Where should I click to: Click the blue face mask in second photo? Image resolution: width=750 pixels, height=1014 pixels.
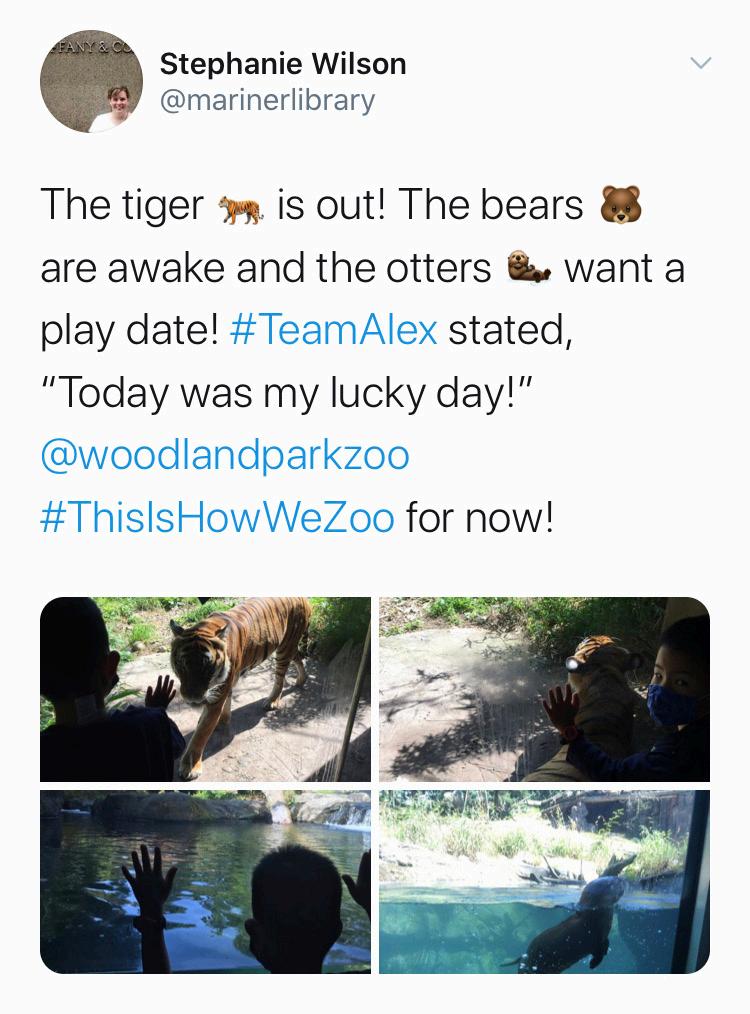click(x=671, y=705)
